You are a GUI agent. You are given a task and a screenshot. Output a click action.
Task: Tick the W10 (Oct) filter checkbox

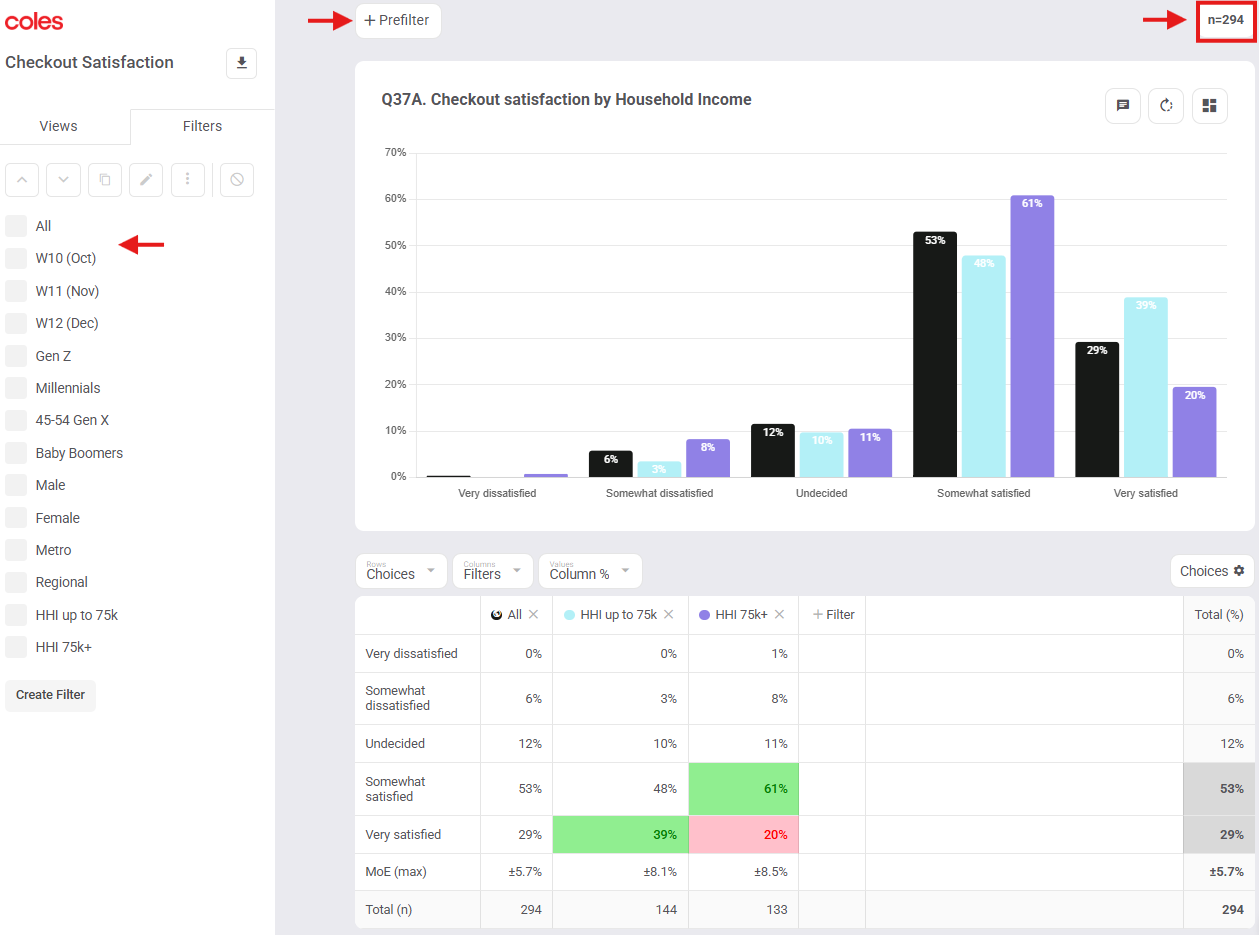coord(16,258)
